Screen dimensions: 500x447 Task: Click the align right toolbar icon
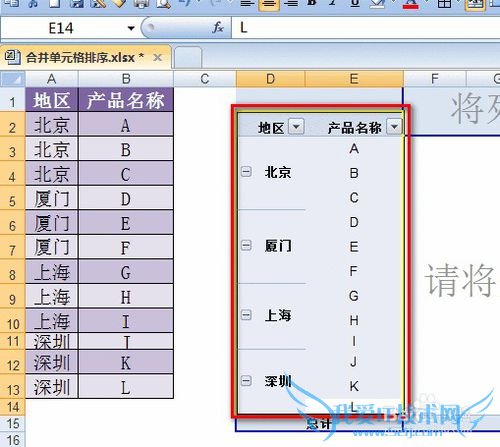tap(291, 4)
